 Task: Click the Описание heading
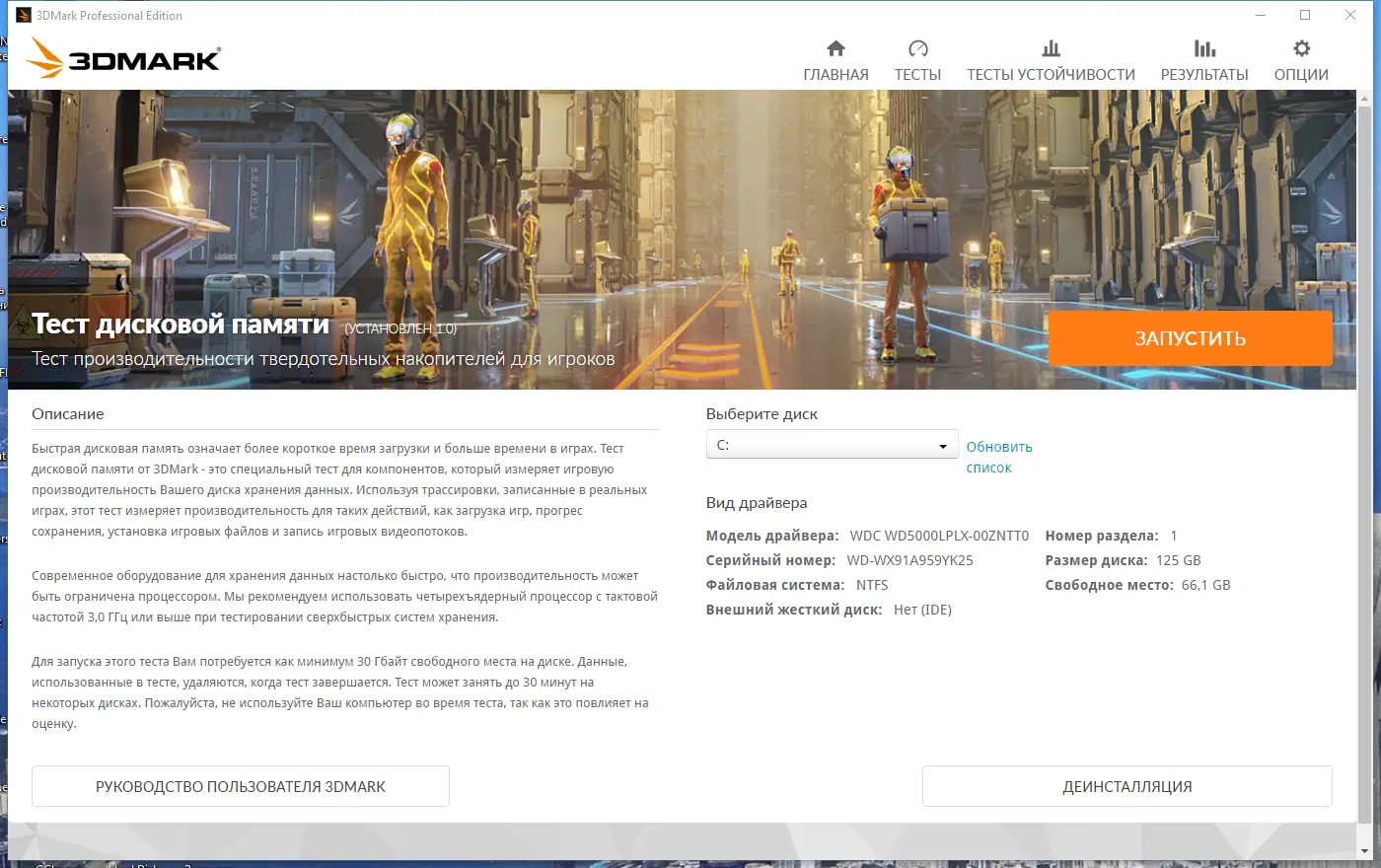tap(68, 414)
